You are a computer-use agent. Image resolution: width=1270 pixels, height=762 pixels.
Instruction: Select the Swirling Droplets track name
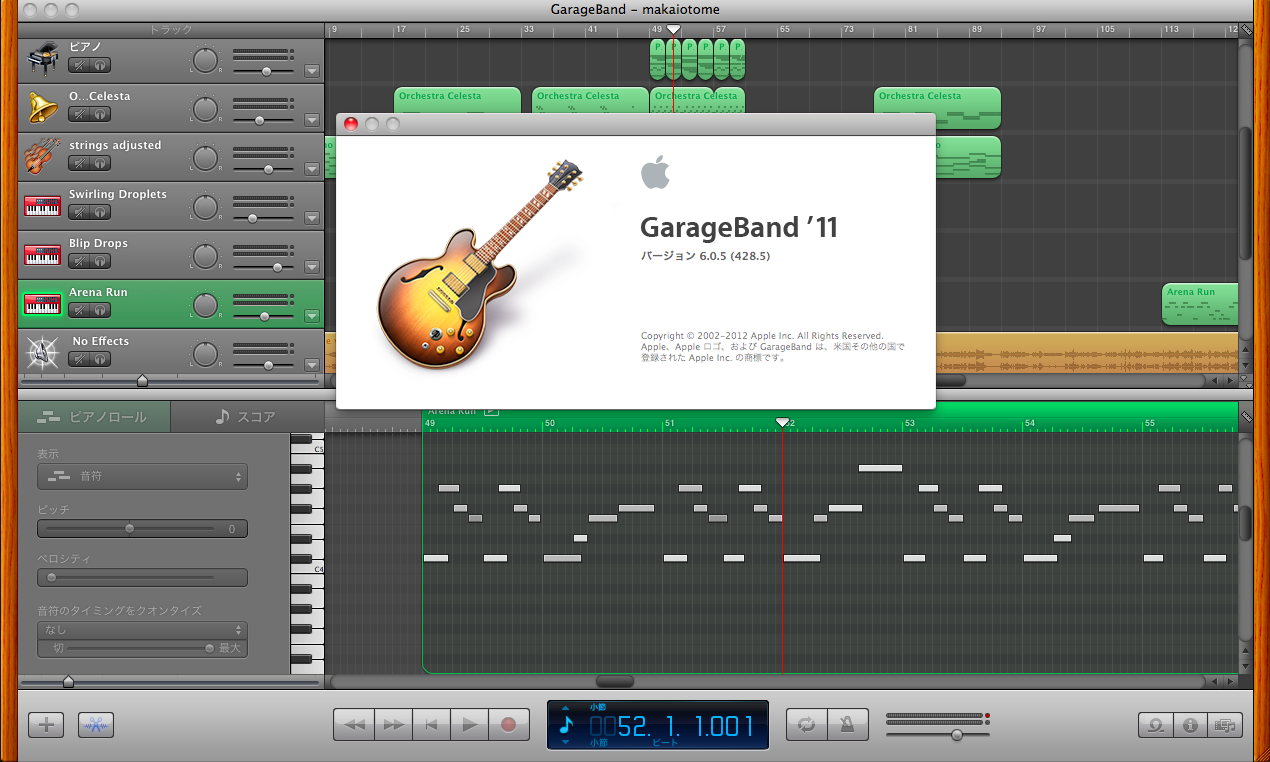(118, 194)
